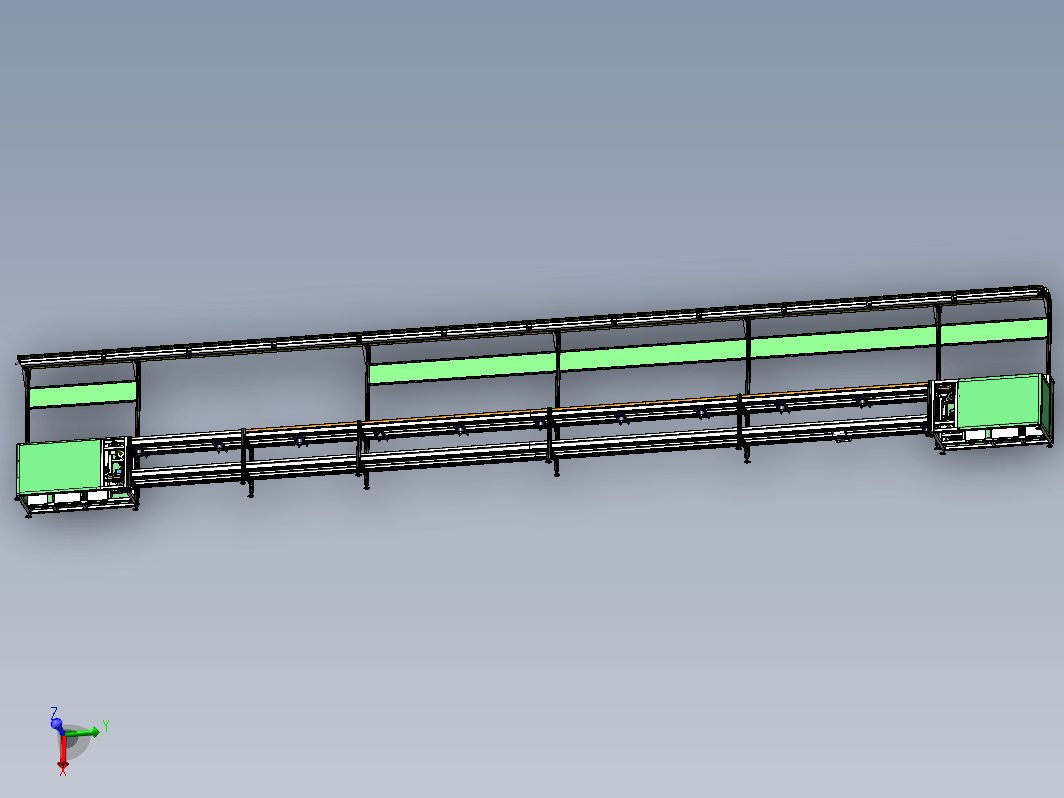Click the Y label on orientation triad

tap(106, 726)
